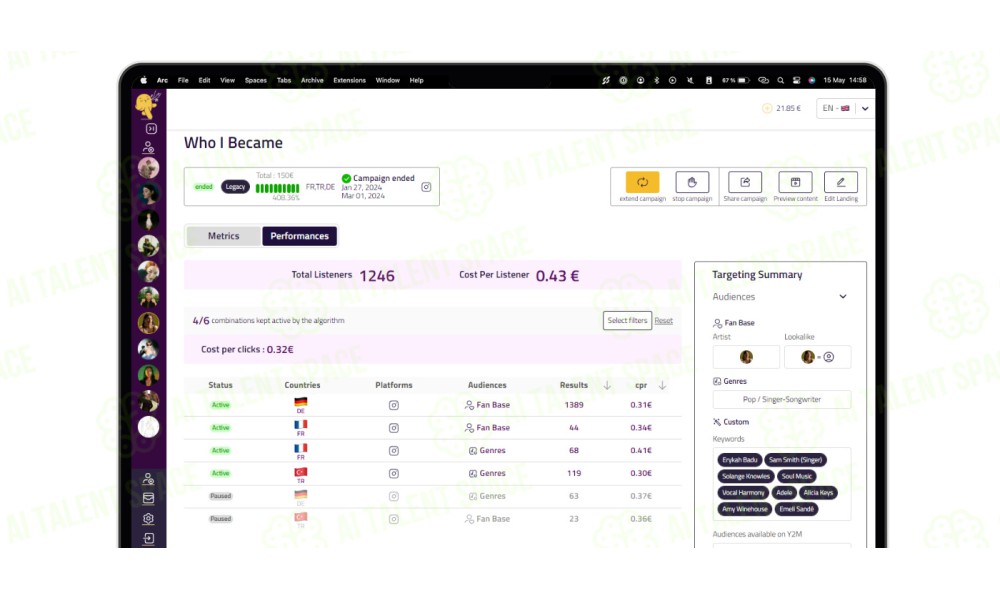The height and width of the screenshot is (600, 1000).
Task: Click the Total Listeners value 1246
Action: click(x=377, y=276)
